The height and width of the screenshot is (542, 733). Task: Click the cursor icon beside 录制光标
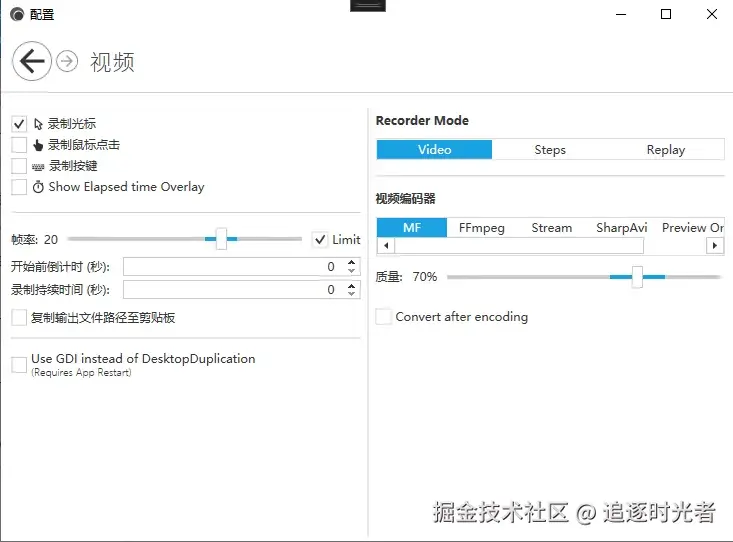(x=38, y=124)
